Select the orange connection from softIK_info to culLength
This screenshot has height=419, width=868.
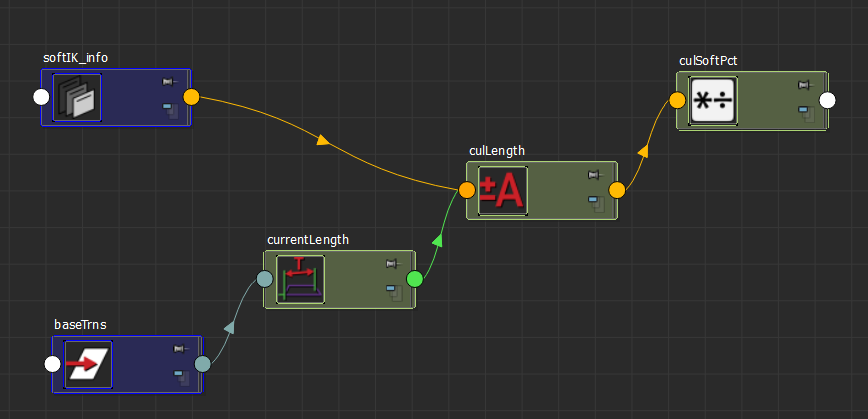(323, 139)
